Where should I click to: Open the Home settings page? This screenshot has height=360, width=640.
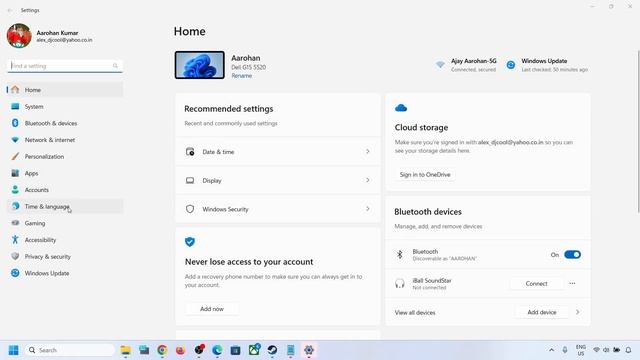(65, 90)
